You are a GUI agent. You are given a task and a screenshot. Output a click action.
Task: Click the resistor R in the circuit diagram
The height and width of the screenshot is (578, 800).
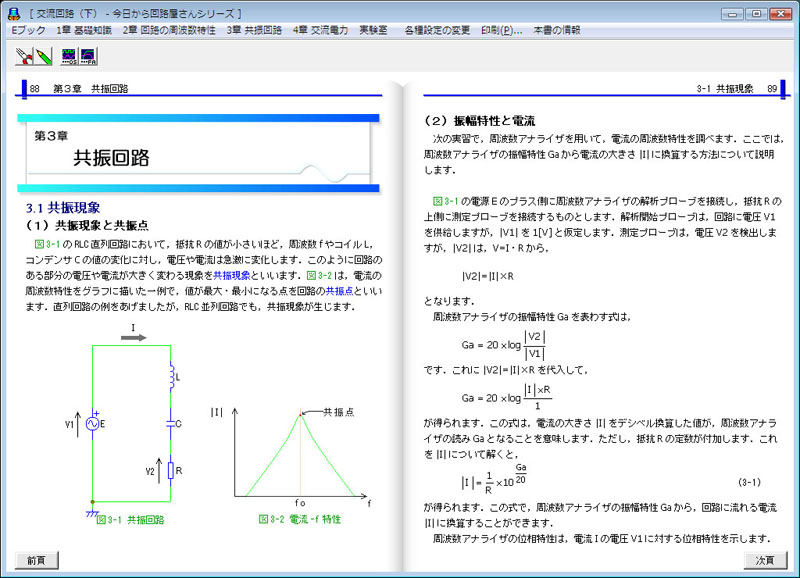pyautogui.click(x=171, y=471)
